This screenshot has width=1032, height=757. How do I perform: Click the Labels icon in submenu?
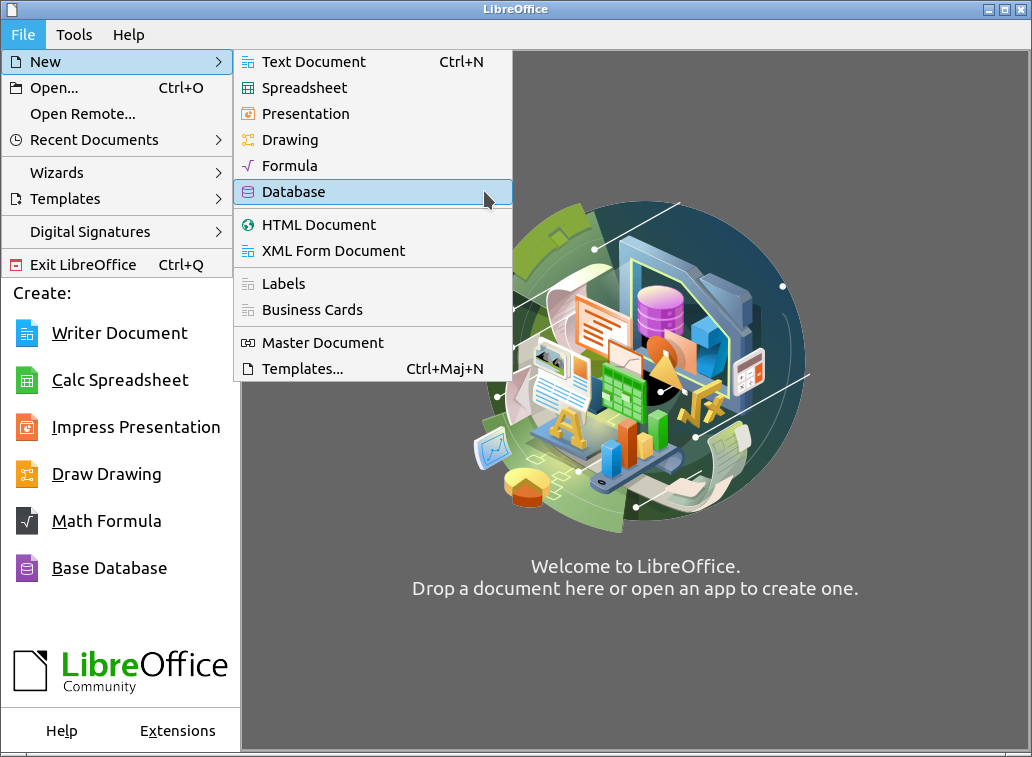click(248, 284)
